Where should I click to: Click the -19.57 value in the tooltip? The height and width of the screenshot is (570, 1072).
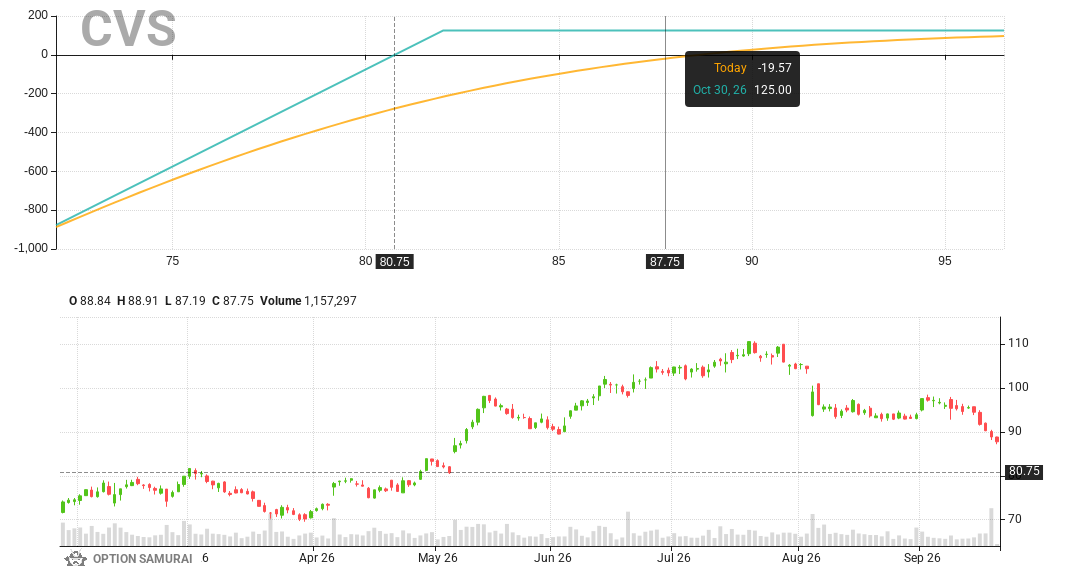[775, 68]
